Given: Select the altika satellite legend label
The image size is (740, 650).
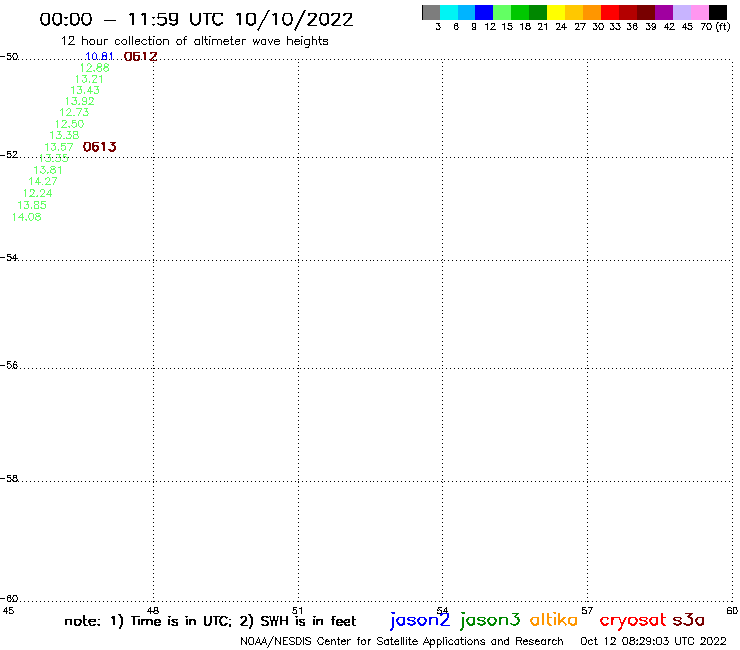Looking at the screenshot, I should (554, 619).
